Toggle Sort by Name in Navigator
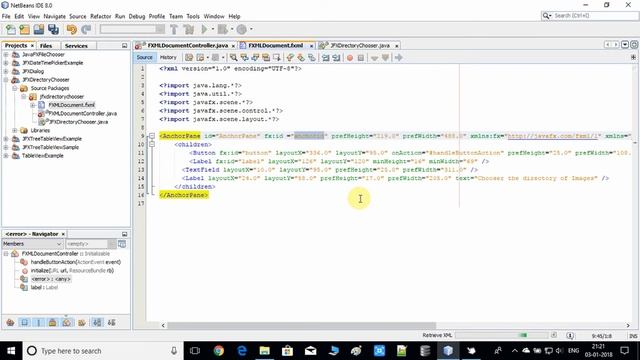Image resolution: width=640 pixels, height=360 pixels. [97, 322]
